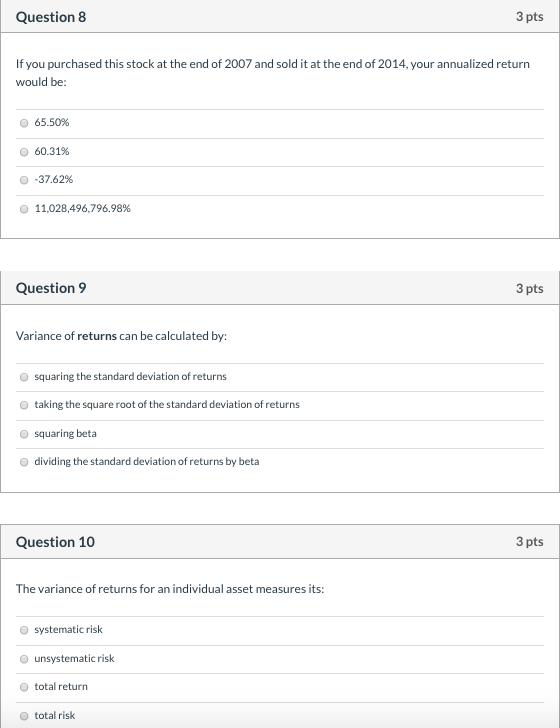Pick the 11,028,496,796.98% option
560x728 pixels.
click(24, 209)
